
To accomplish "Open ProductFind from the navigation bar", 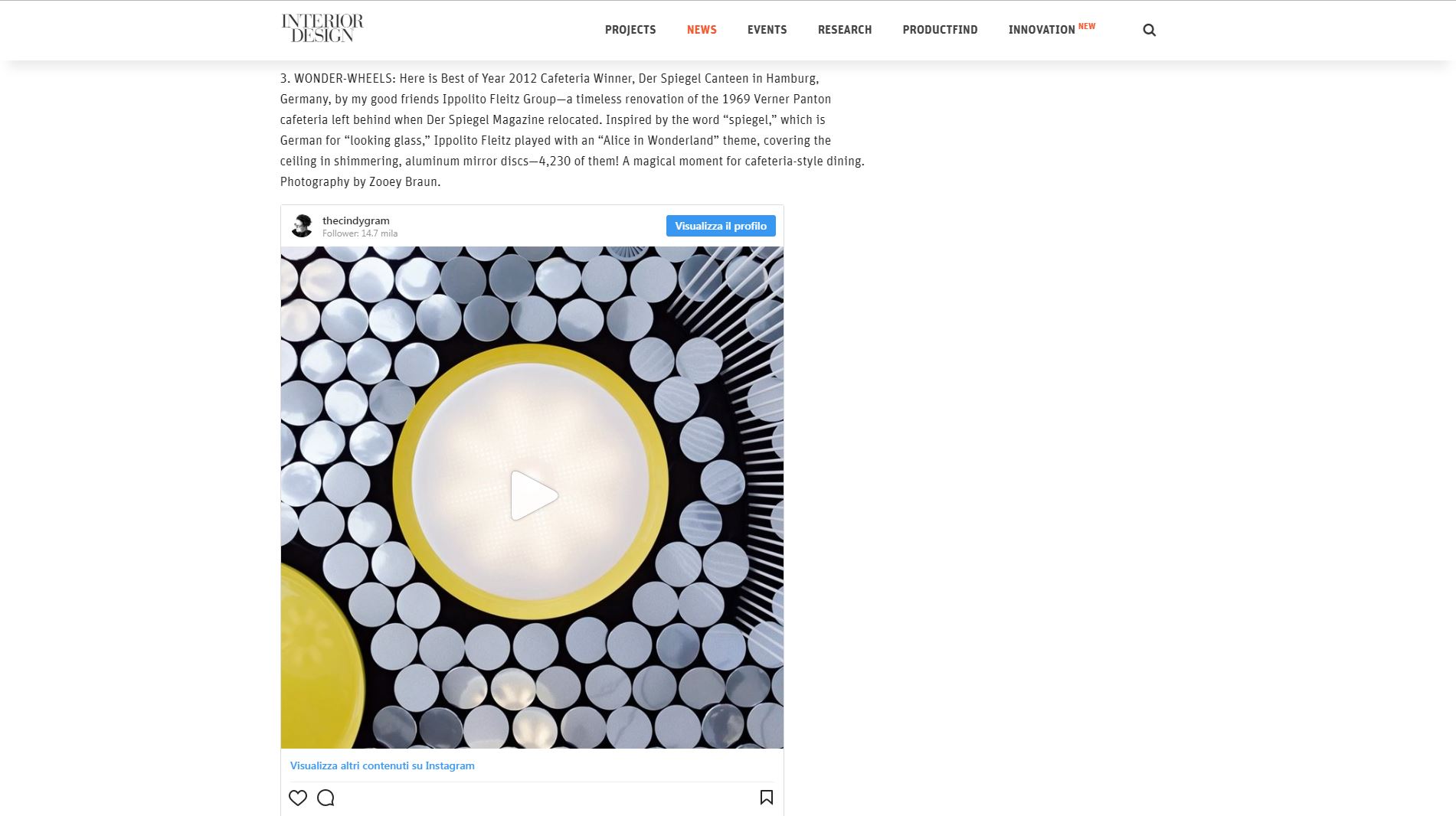I will [940, 30].
